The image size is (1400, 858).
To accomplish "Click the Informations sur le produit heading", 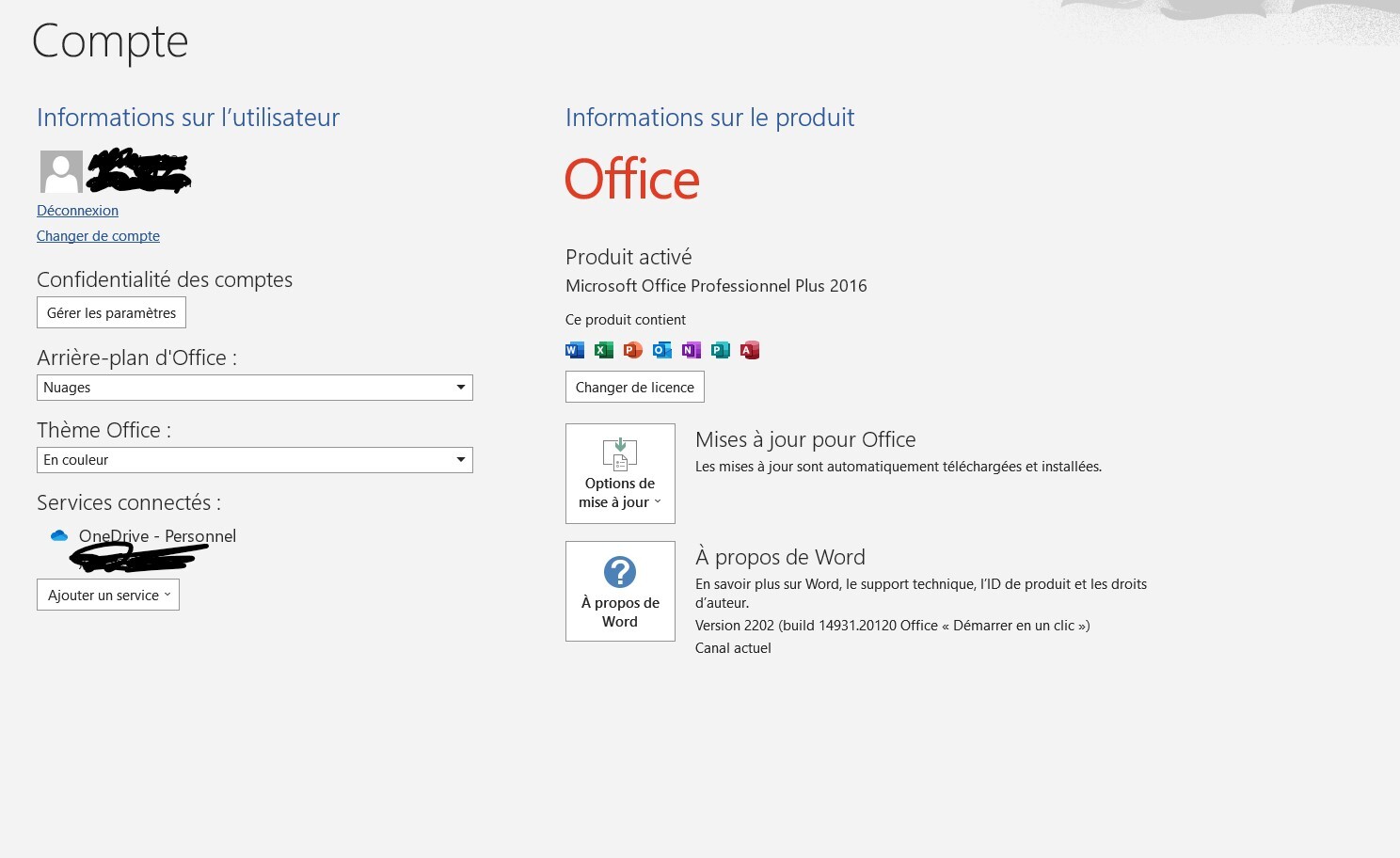I will [709, 118].
